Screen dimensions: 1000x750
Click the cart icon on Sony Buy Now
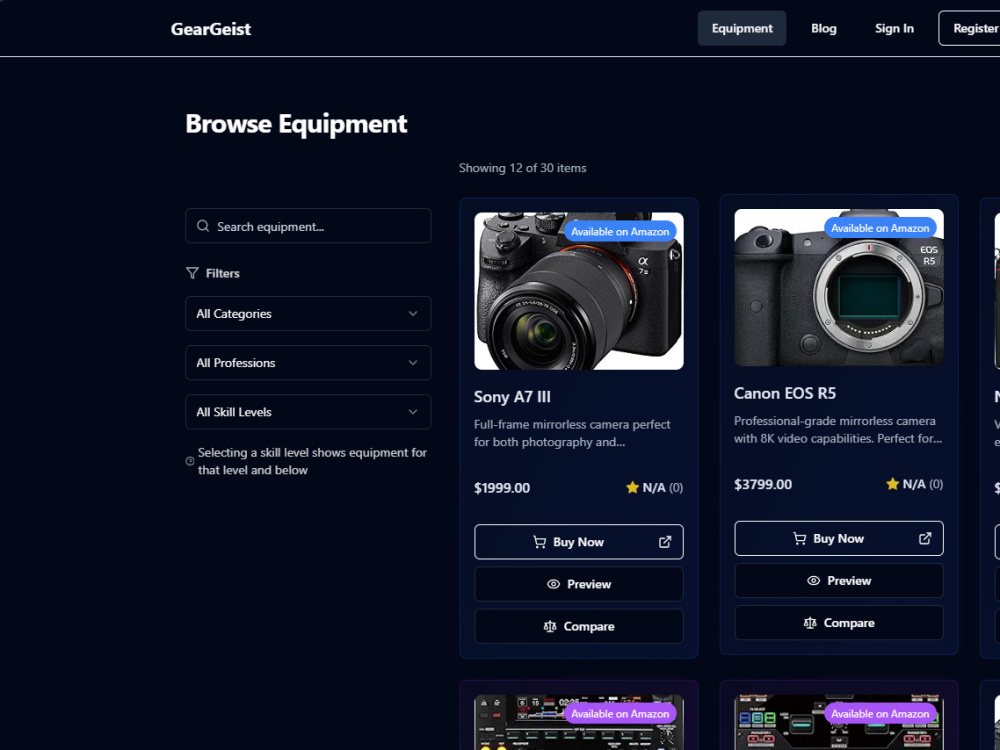[540, 542]
